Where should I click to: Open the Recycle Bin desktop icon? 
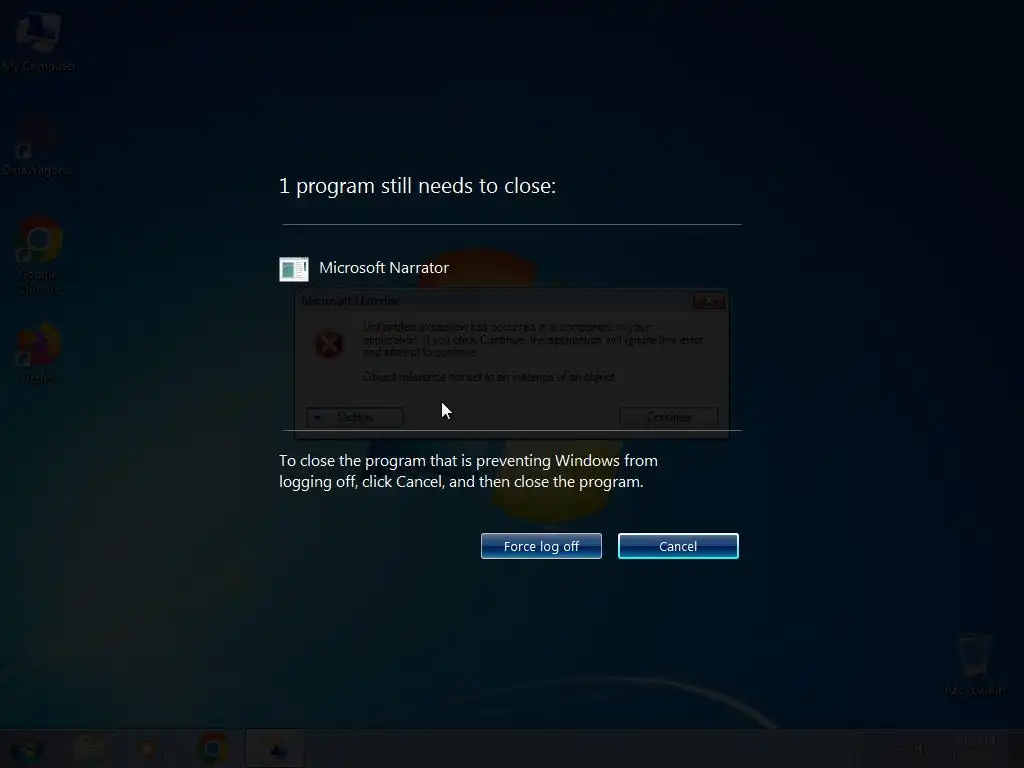point(974,664)
